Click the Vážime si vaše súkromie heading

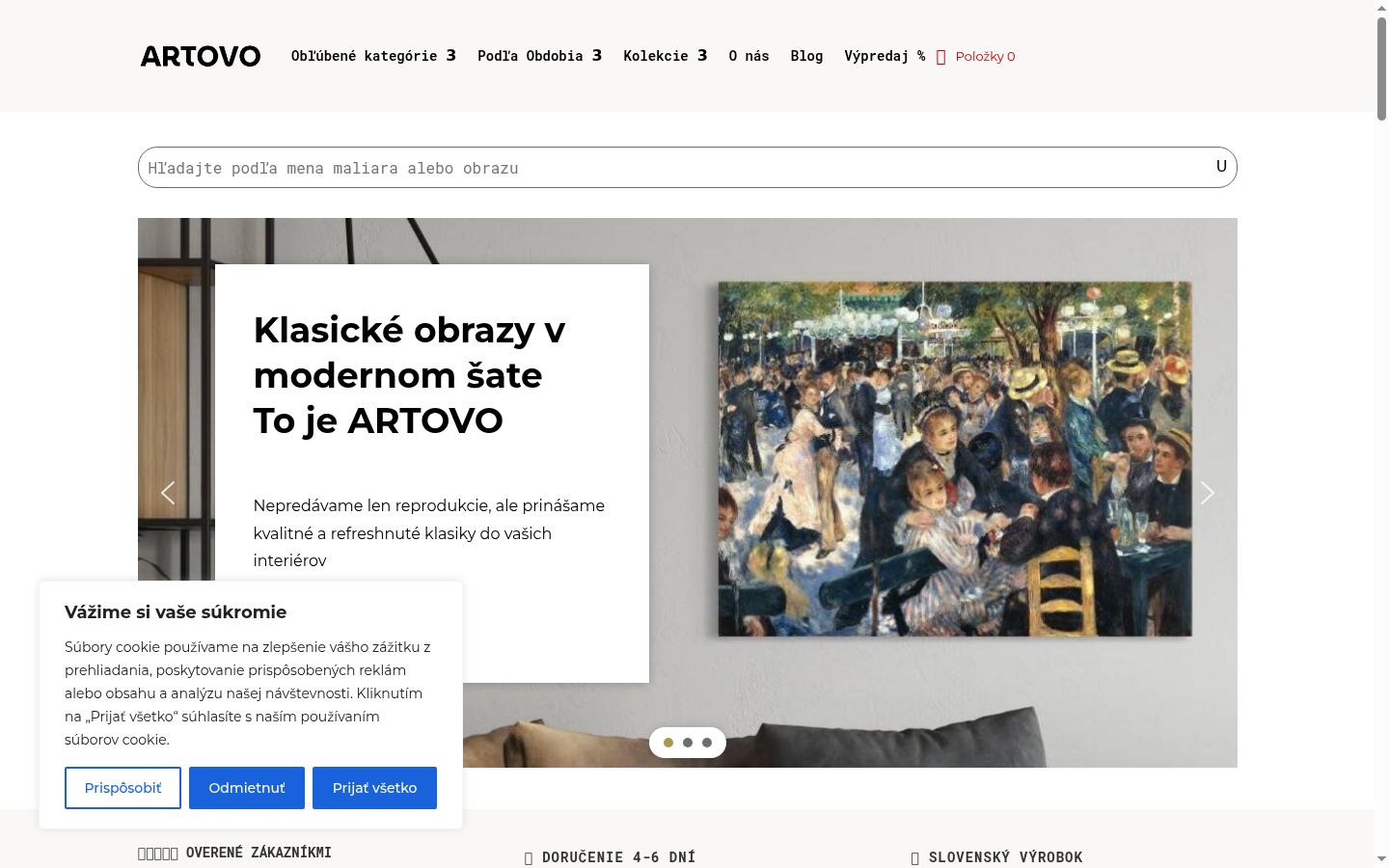click(176, 611)
